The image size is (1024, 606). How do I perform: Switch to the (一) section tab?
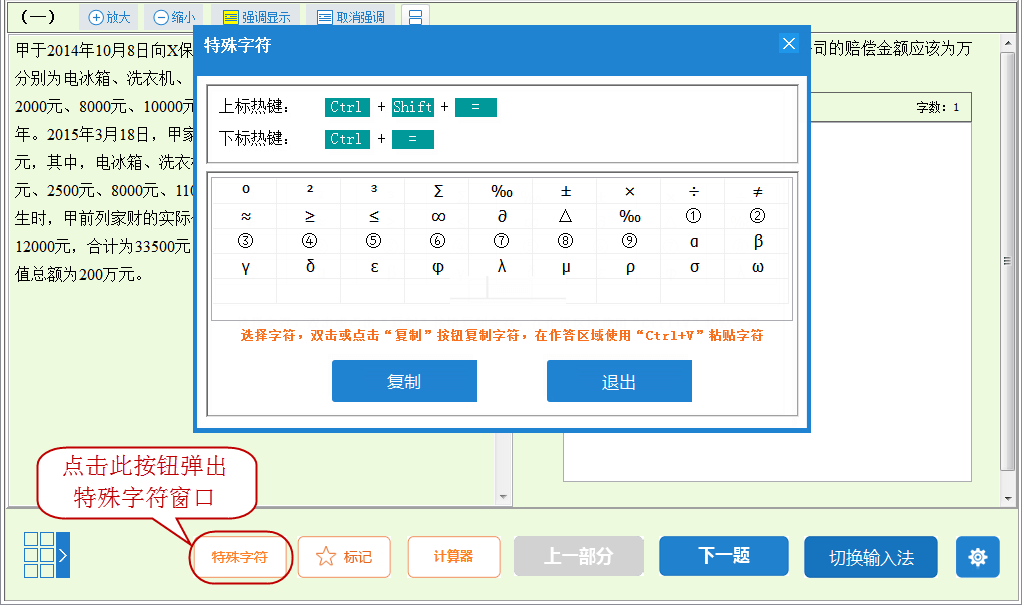pyautogui.click(x=37, y=16)
